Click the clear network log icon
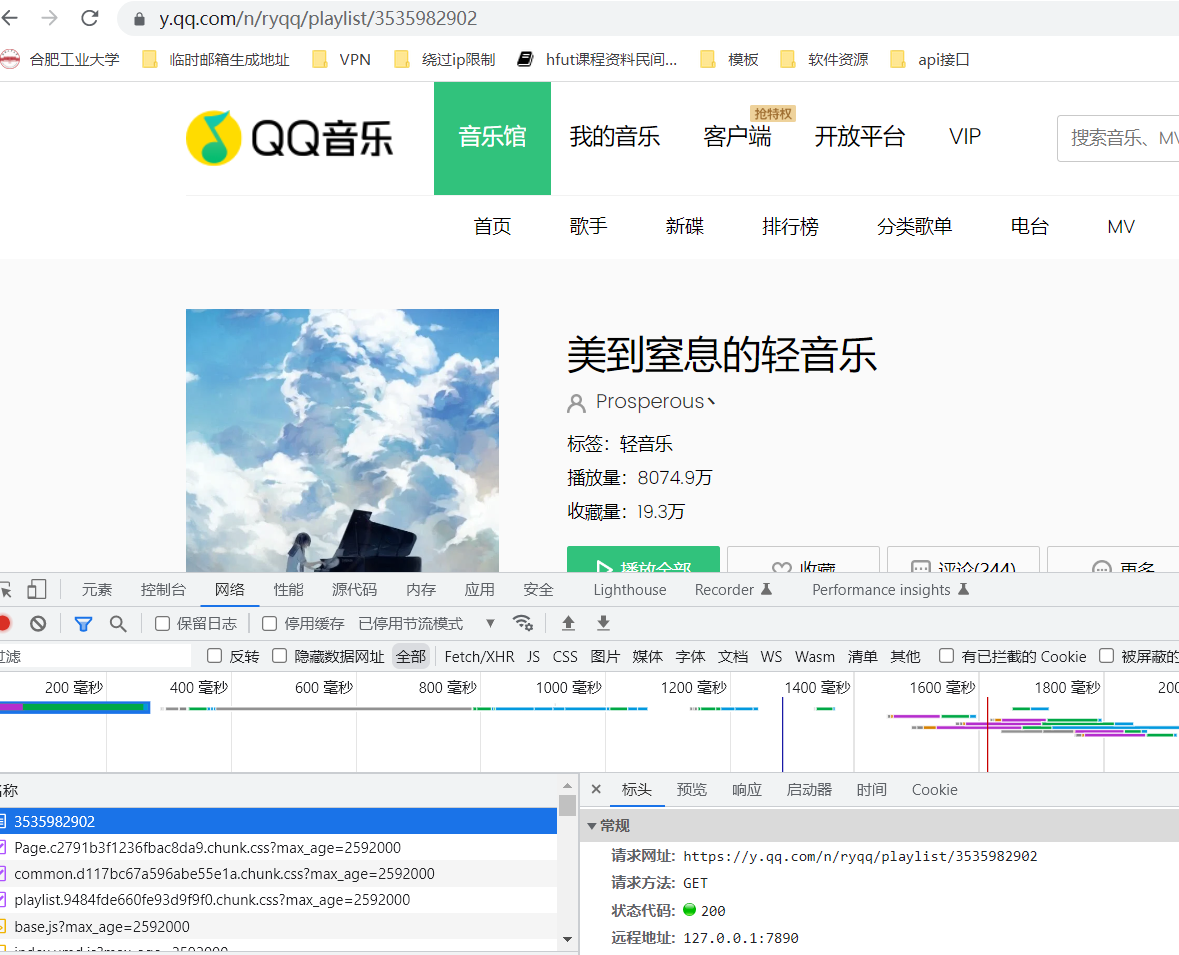1179x955 pixels. [38, 622]
